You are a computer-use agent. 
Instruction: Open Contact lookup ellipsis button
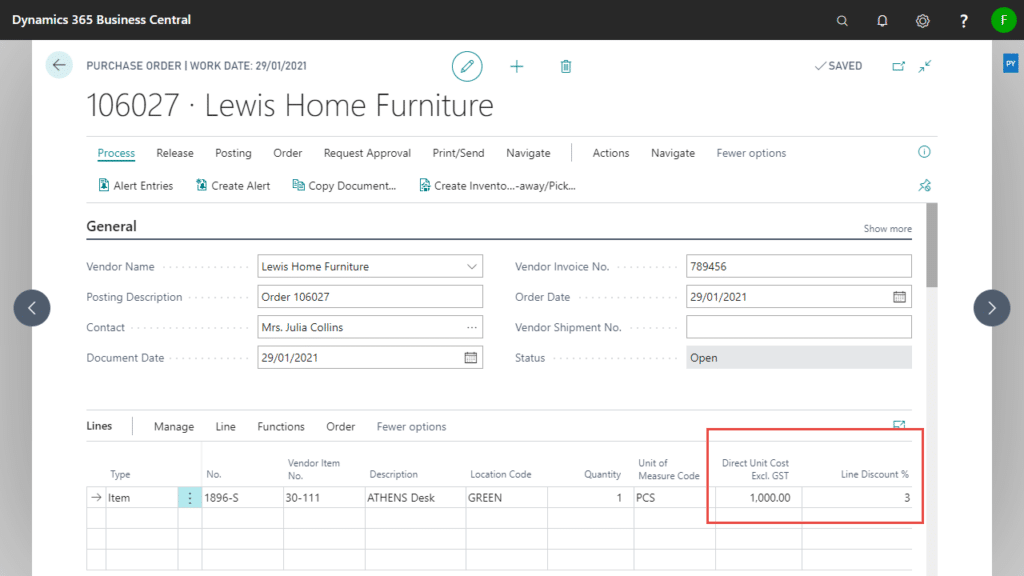(472, 327)
